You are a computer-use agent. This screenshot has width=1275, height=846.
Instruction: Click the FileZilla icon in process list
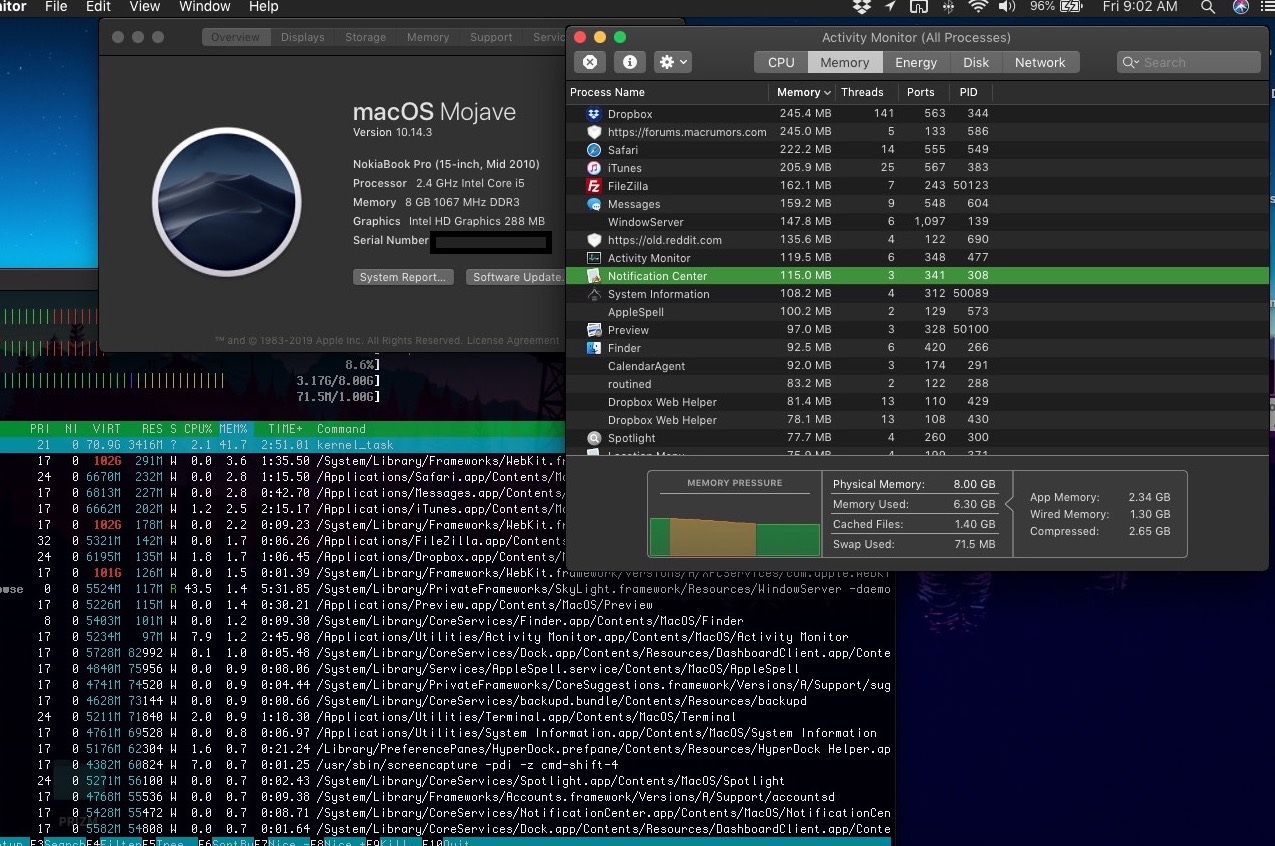pyautogui.click(x=594, y=186)
